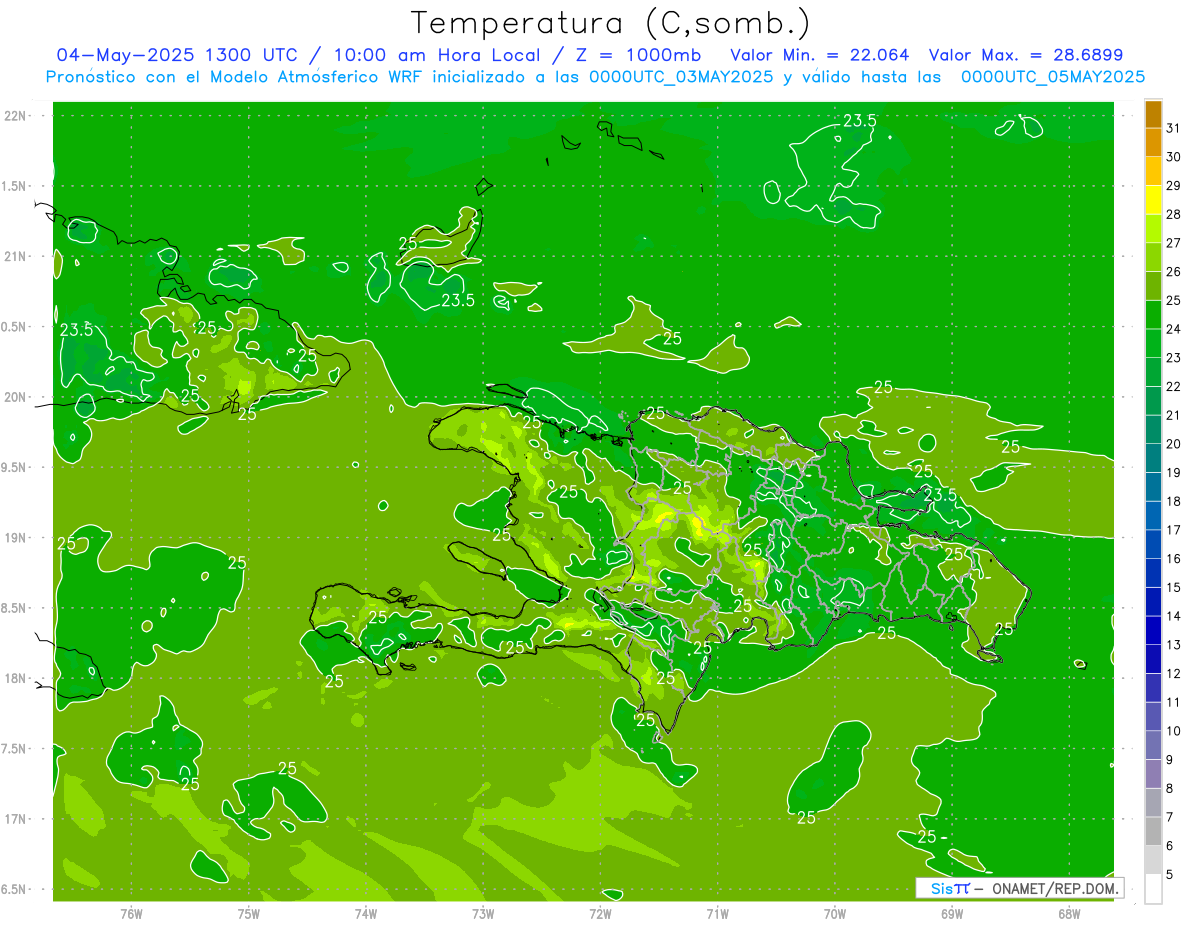Click the latitude label 6.5N
The image size is (1200, 927).
(14, 890)
